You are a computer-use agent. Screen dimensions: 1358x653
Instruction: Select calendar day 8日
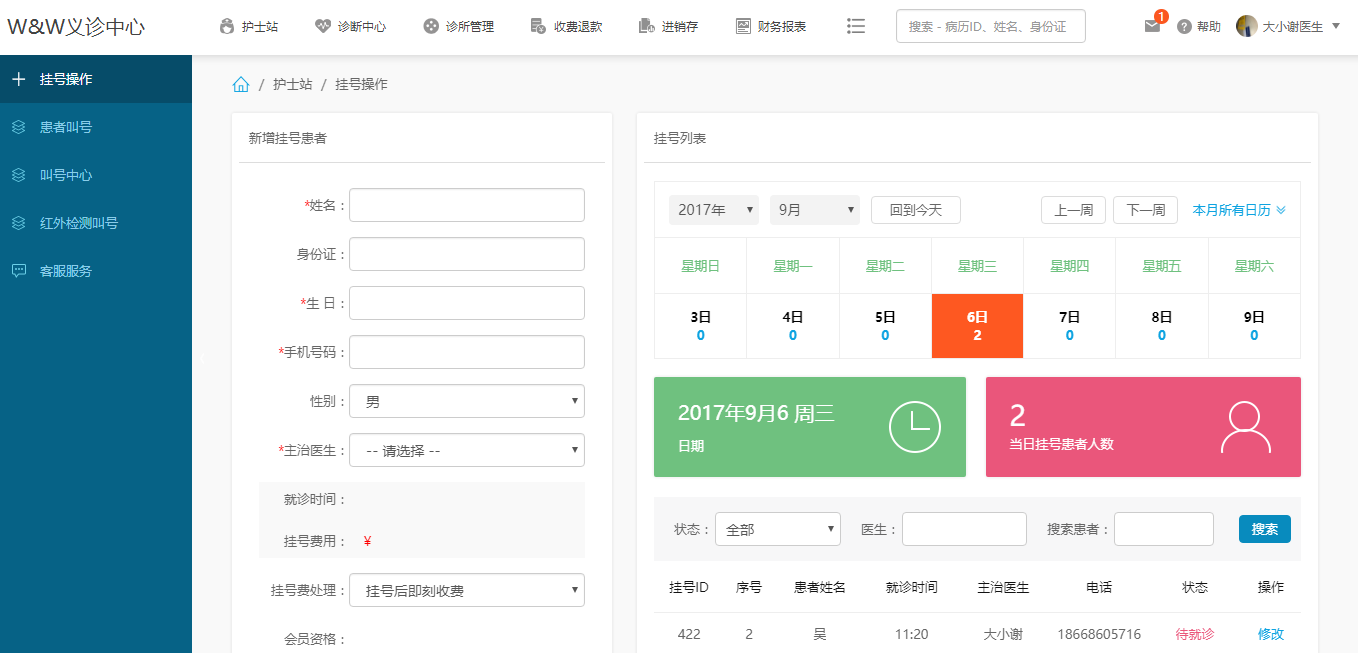coord(1162,326)
